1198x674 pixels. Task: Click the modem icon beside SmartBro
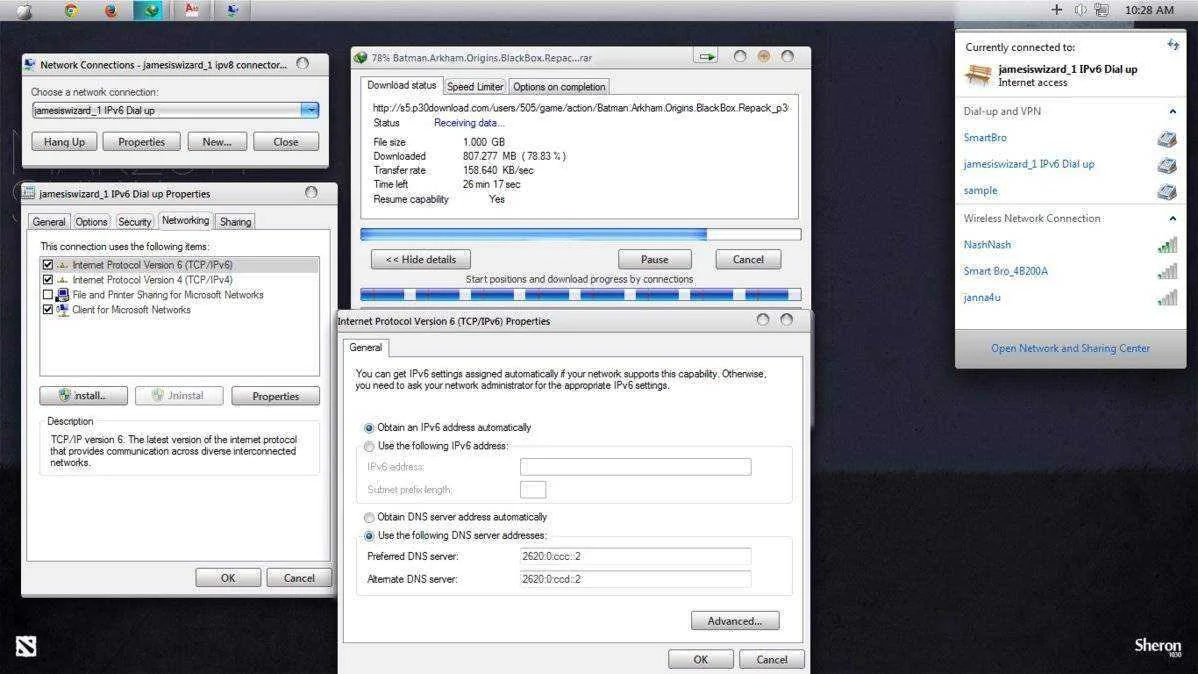point(1166,138)
